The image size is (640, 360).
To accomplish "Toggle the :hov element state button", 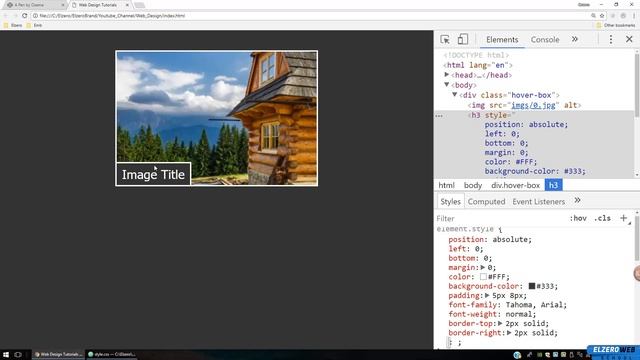I will click(x=578, y=218).
